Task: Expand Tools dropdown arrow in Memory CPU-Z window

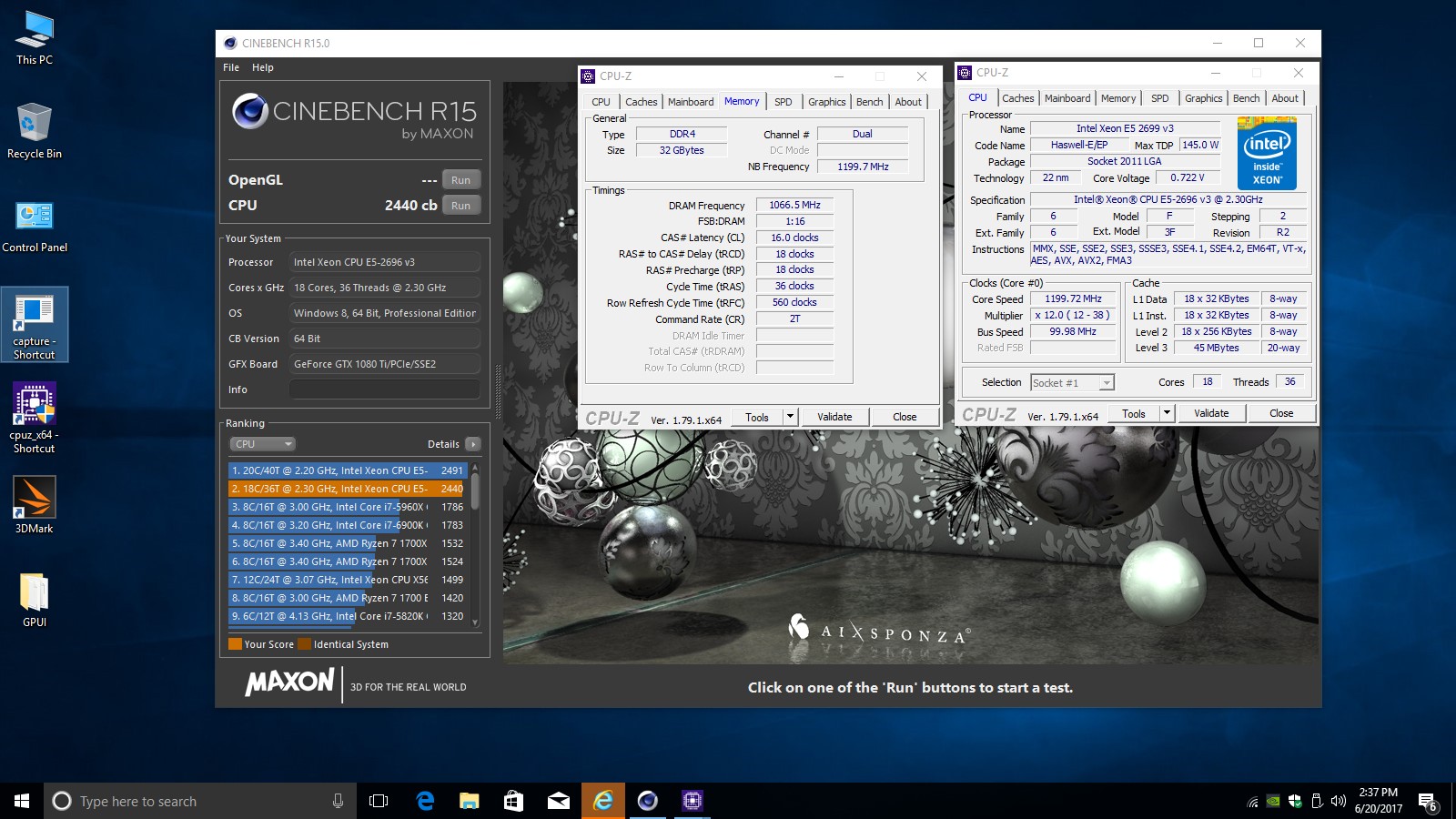Action: tap(790, 417)
